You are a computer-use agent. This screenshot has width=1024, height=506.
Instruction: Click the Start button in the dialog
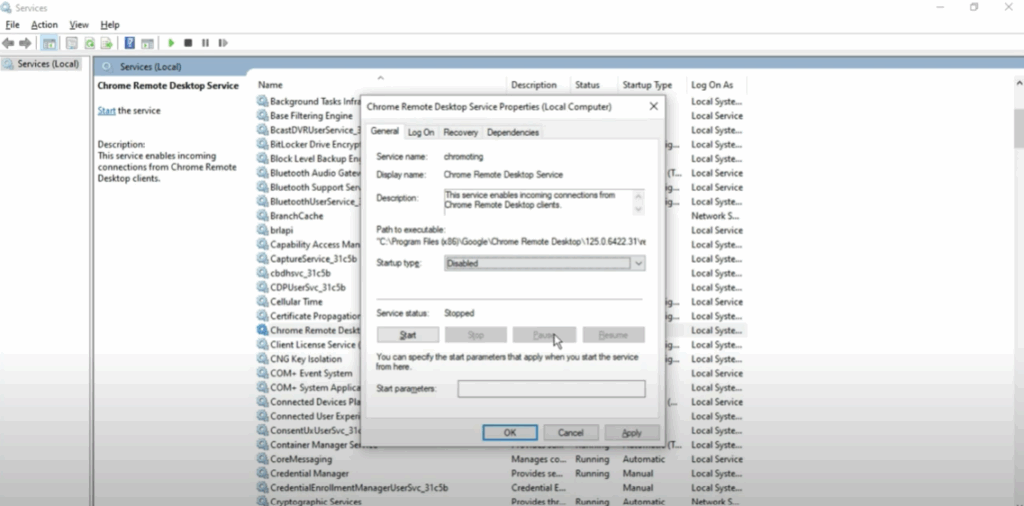408,335
